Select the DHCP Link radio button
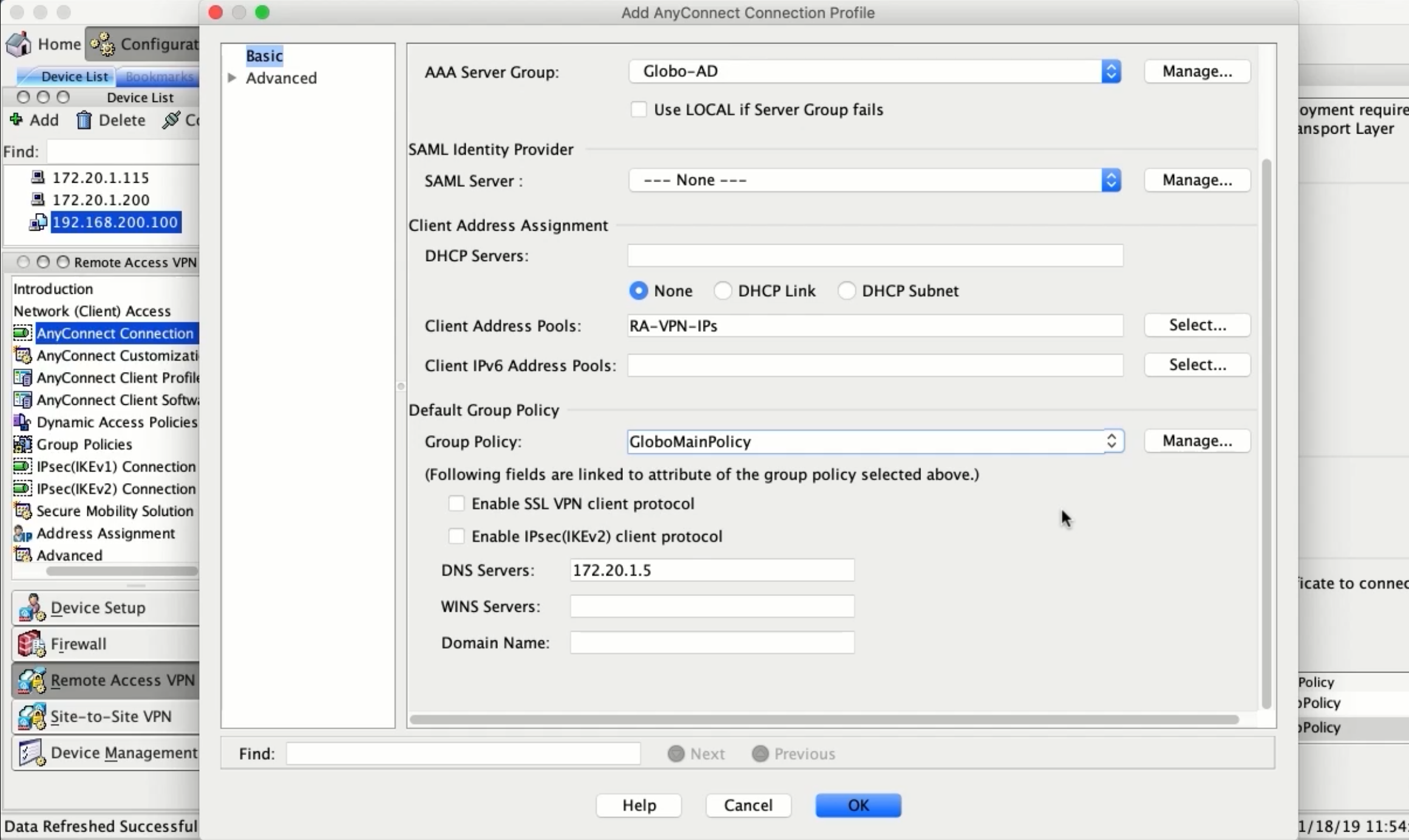The image size is (1409, 840). pyautogui.click(x=722, y=291)
